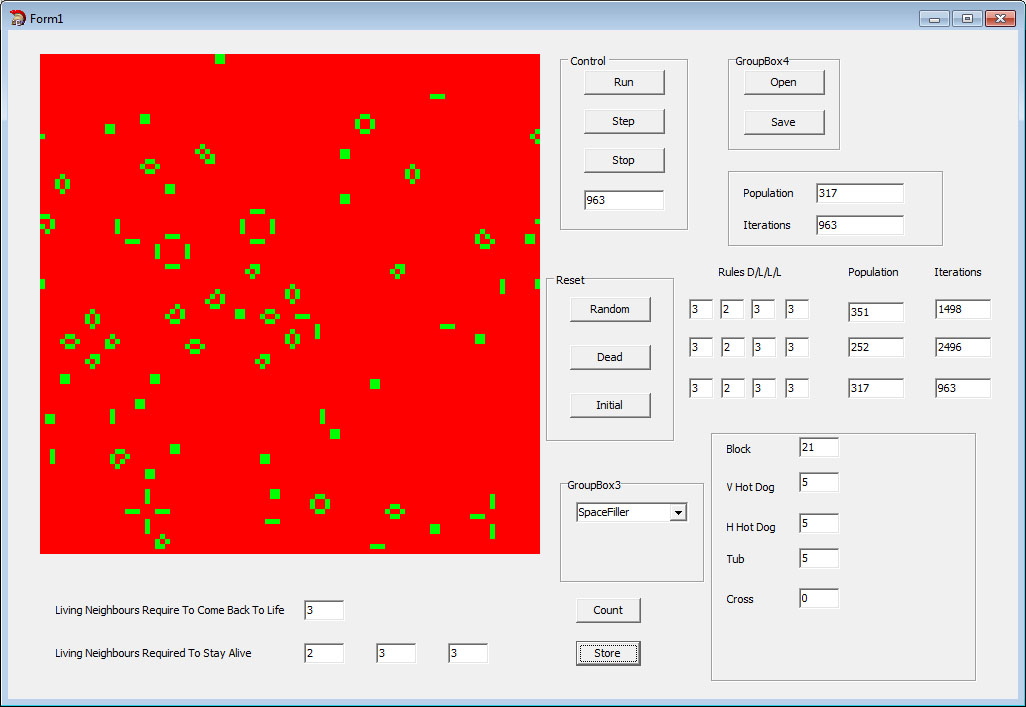Image resolution: width=1026 pixels, height=707 pixels.
Task: Click the Save button in GroupBox4
Action: point(784,122)
